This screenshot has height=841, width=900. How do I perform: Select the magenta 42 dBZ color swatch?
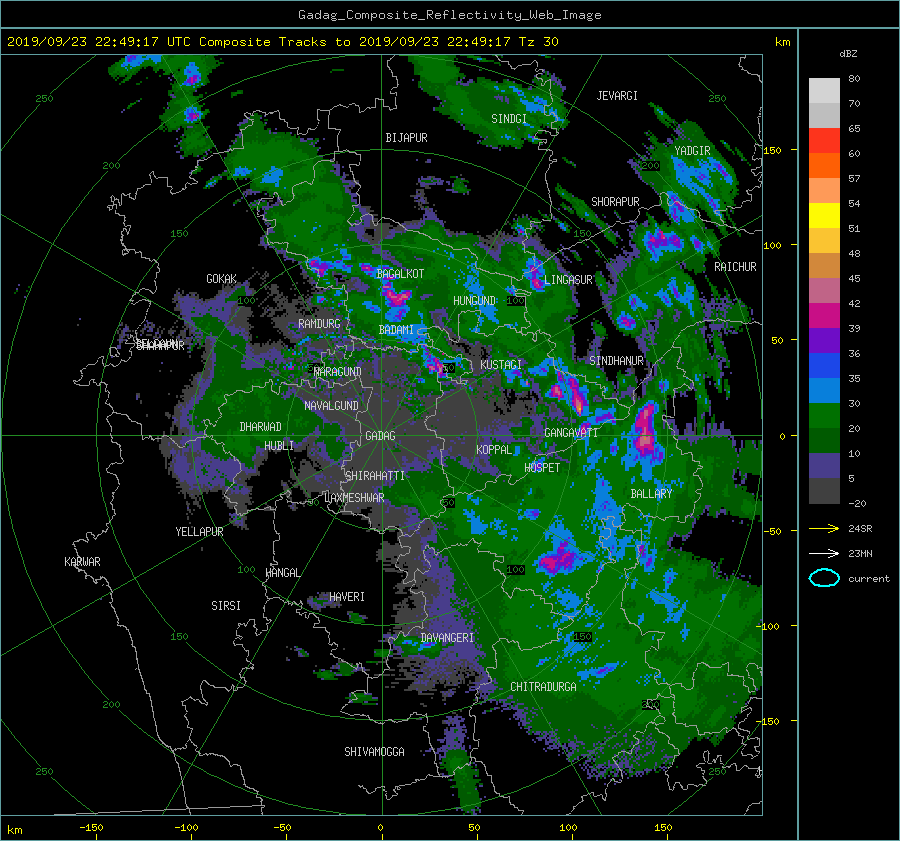(x=824, y=315)
